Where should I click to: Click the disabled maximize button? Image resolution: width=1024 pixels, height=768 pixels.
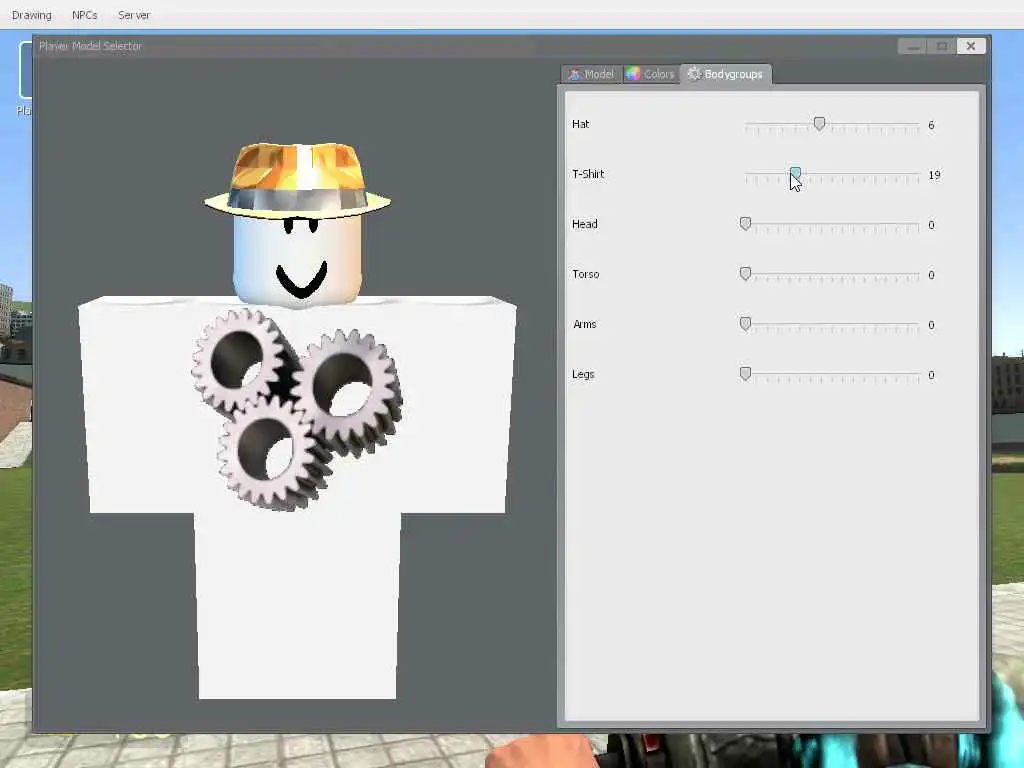point(942,46)
